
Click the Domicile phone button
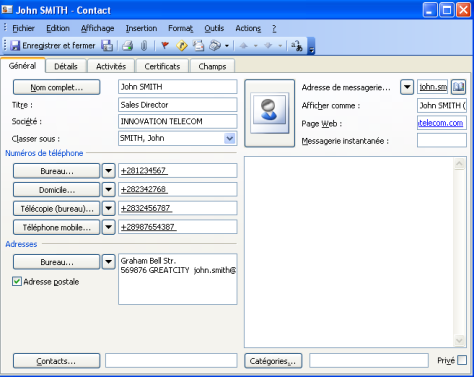pos(57,190)
